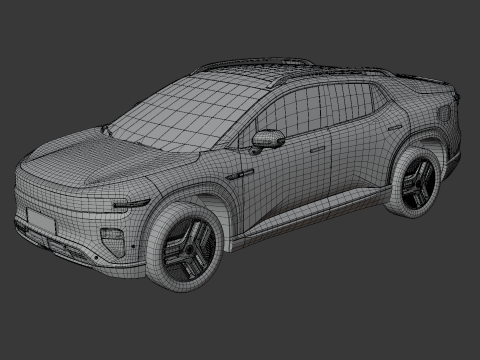Click the front license plate panel
The width and height of the screenshot is (480, 360).
click(x=41, y=220)
